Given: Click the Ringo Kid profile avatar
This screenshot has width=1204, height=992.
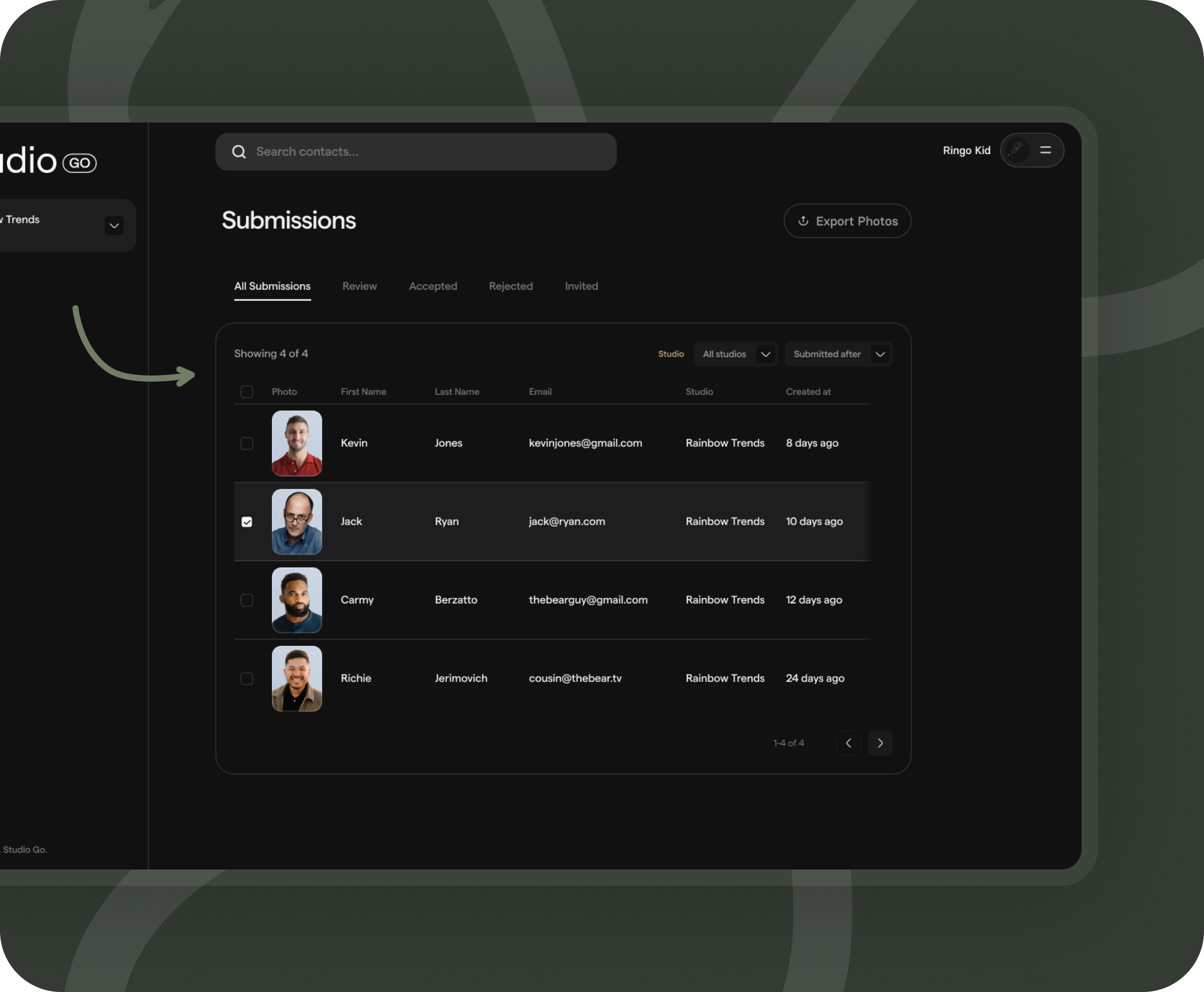Looking at the screenshot, I should pos(1017,151).
